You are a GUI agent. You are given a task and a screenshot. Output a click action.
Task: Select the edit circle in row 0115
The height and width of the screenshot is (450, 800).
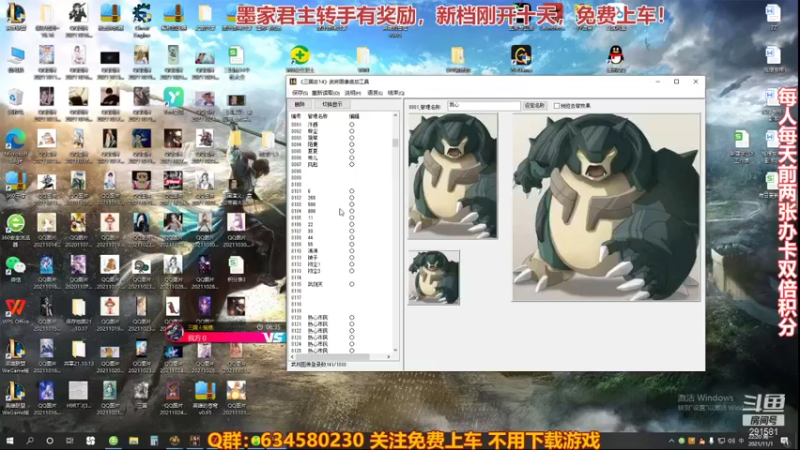352,284
